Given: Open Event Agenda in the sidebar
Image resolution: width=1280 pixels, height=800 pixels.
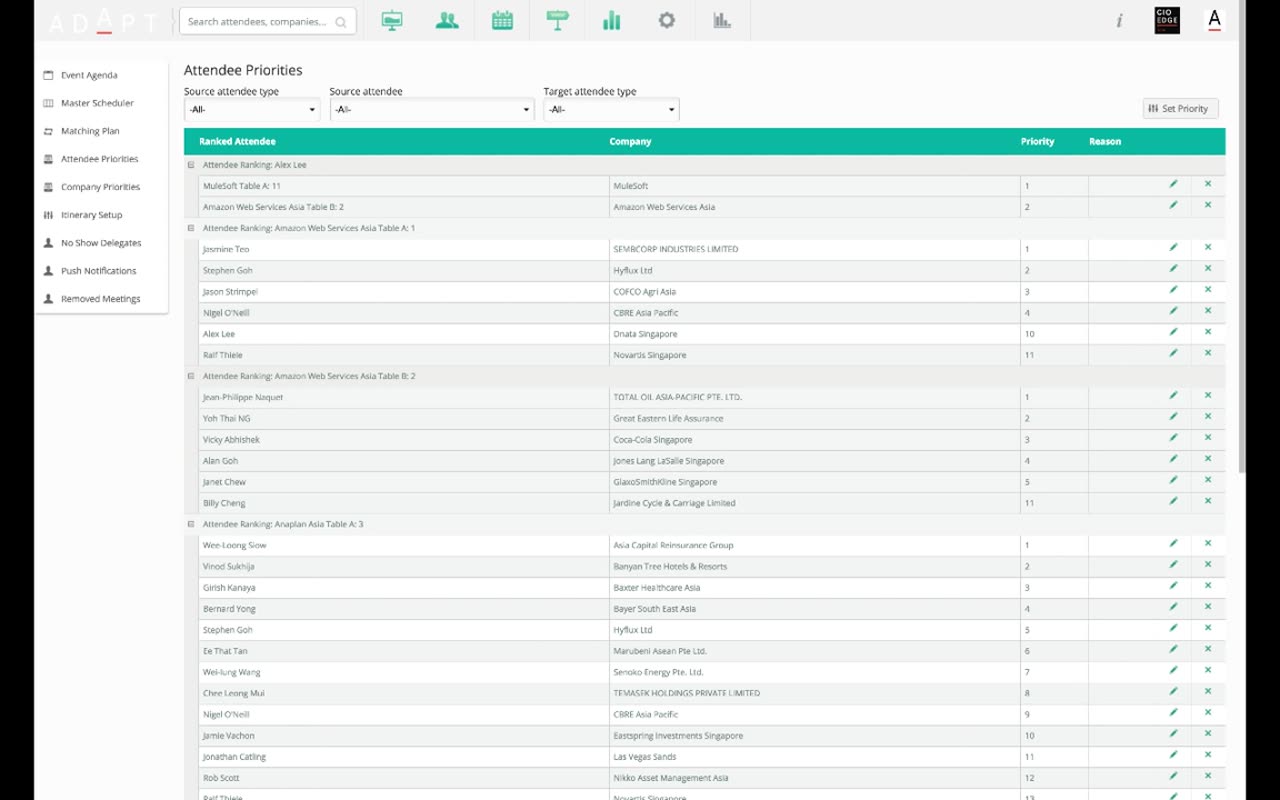Looking at the screenshot, I should [89, 75].
